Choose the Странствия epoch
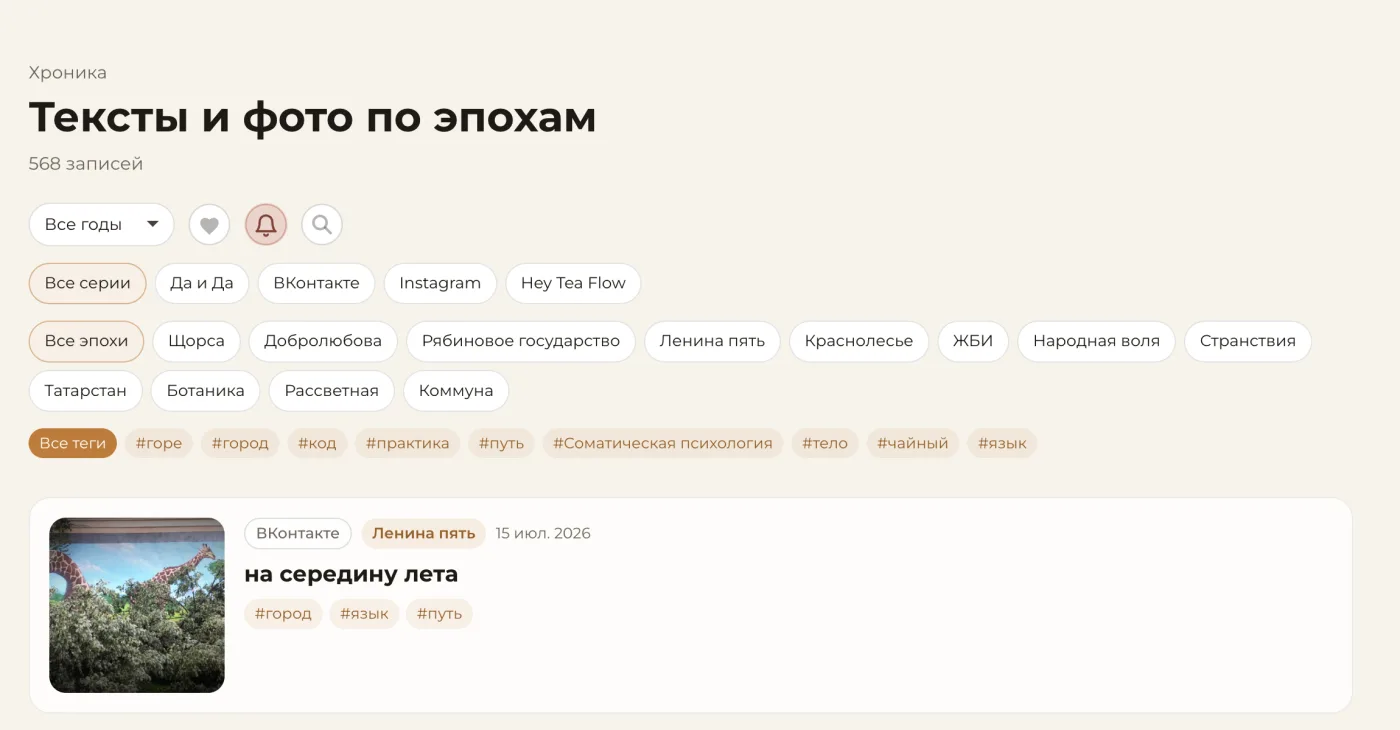1400x730 pixels. [x=1248, y=341]
